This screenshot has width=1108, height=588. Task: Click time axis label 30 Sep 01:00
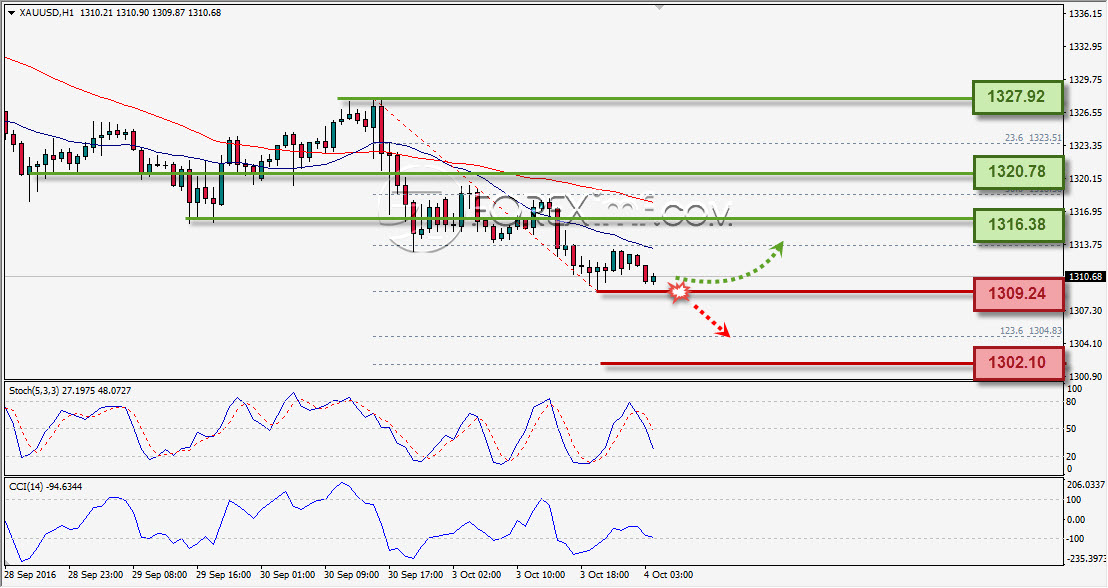coord(287,575)
